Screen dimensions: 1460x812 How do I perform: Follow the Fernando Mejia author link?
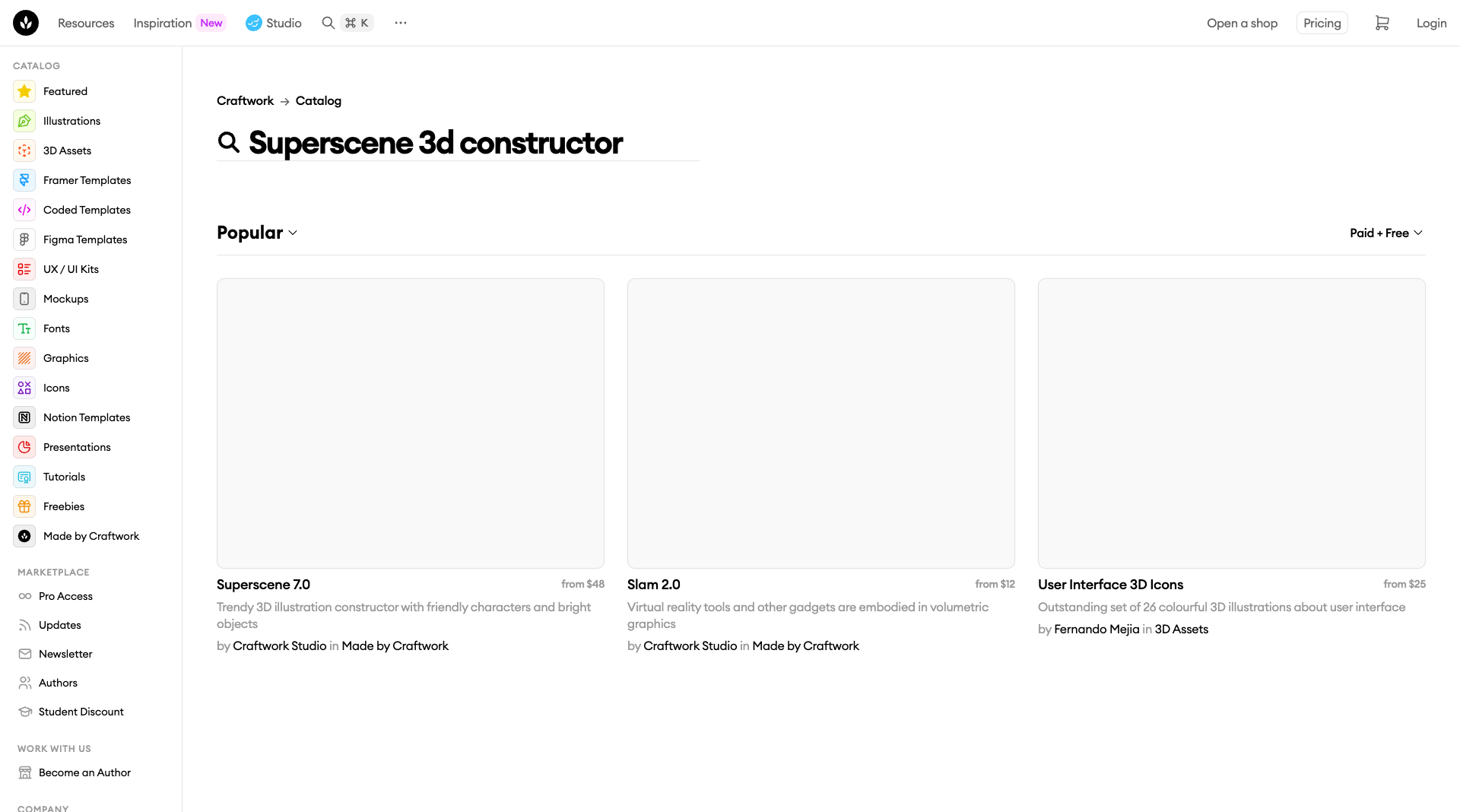[1097, 629]
